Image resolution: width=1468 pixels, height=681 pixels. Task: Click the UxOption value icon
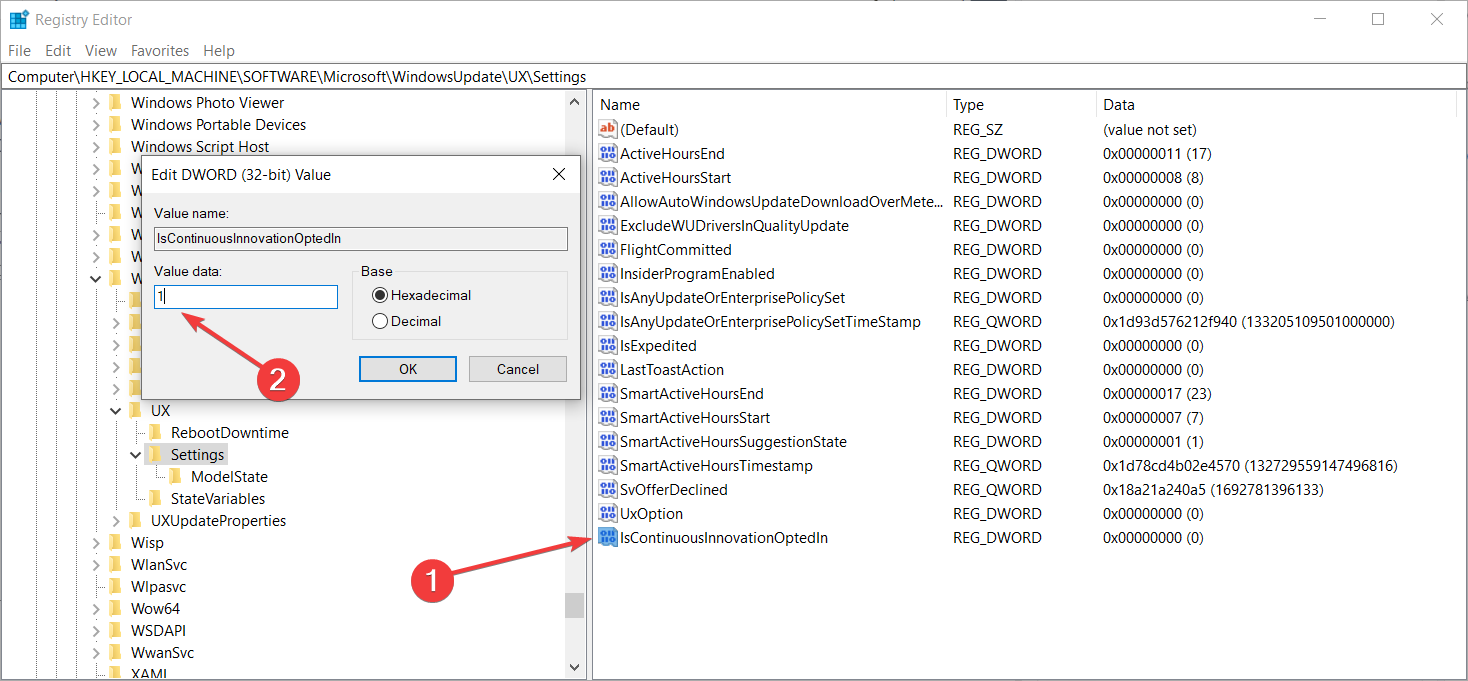pyautogui.click(x=608, y=514)
